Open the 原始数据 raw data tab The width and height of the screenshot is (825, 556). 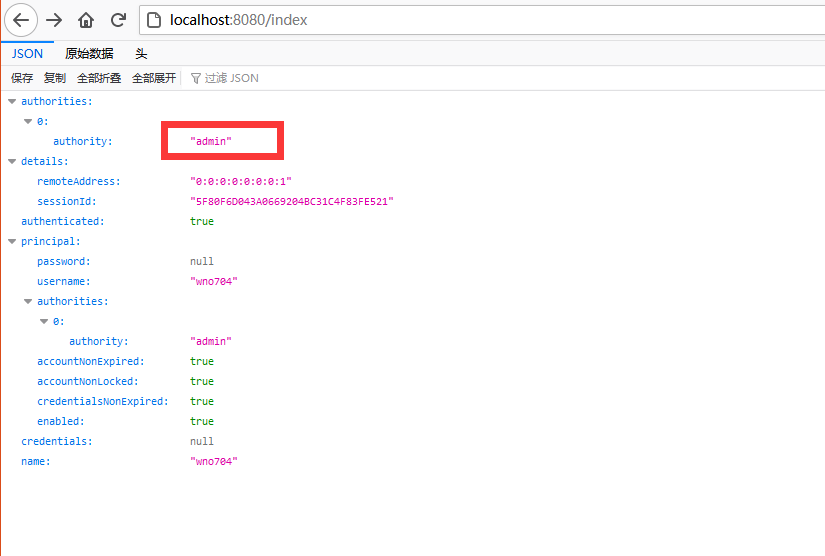click(89, 54)
